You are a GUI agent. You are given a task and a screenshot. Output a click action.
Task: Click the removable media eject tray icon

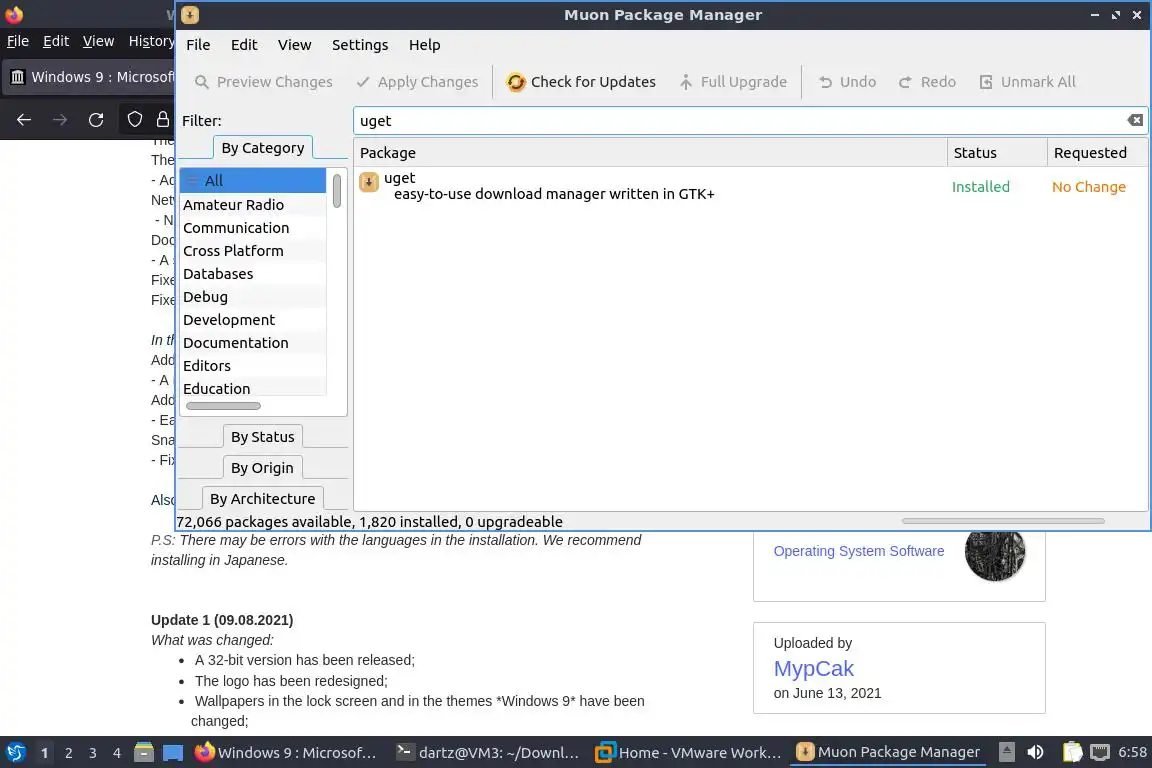pos(1007,752)
